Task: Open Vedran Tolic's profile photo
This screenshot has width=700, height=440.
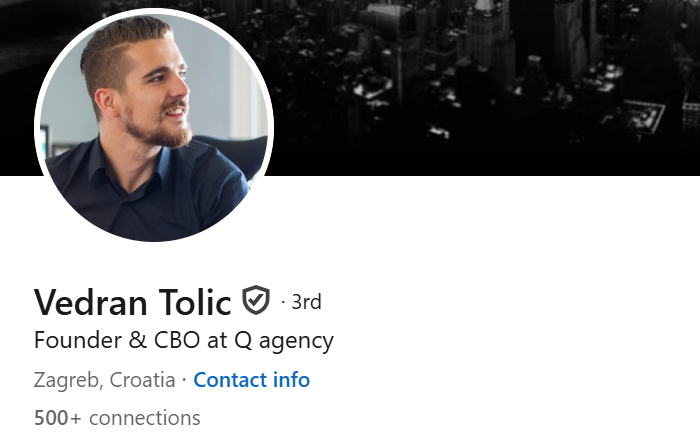Action: coord(154,125)
